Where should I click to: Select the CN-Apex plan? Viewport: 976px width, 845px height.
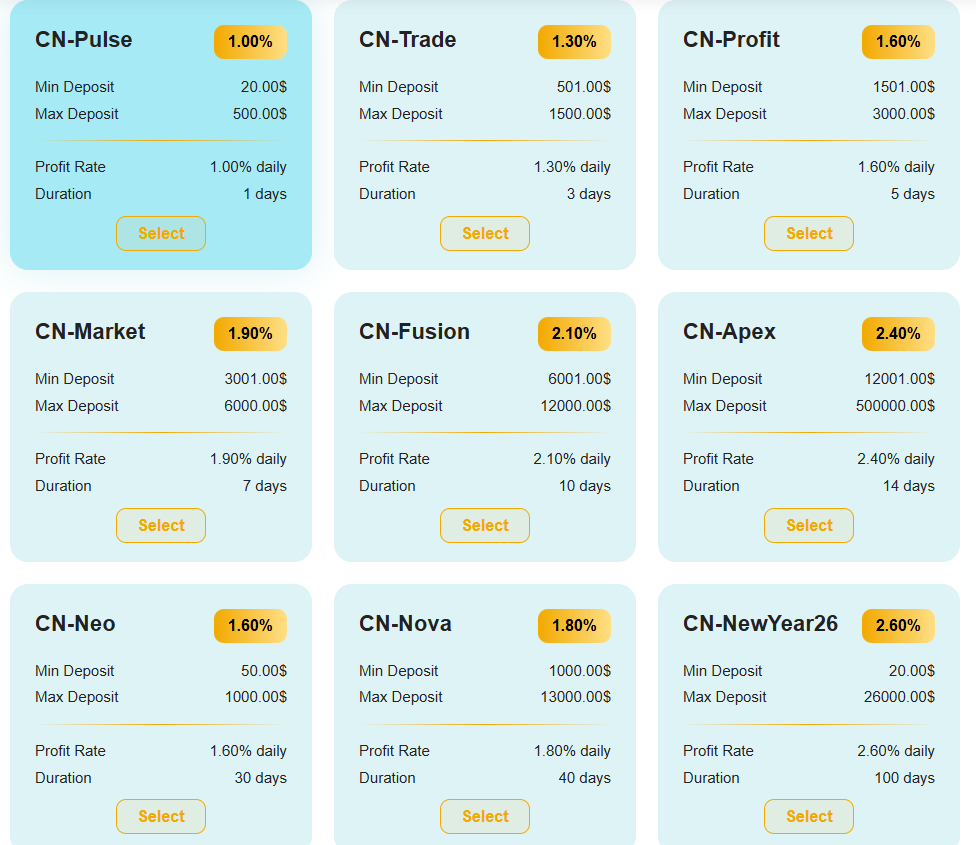[809, 525]
